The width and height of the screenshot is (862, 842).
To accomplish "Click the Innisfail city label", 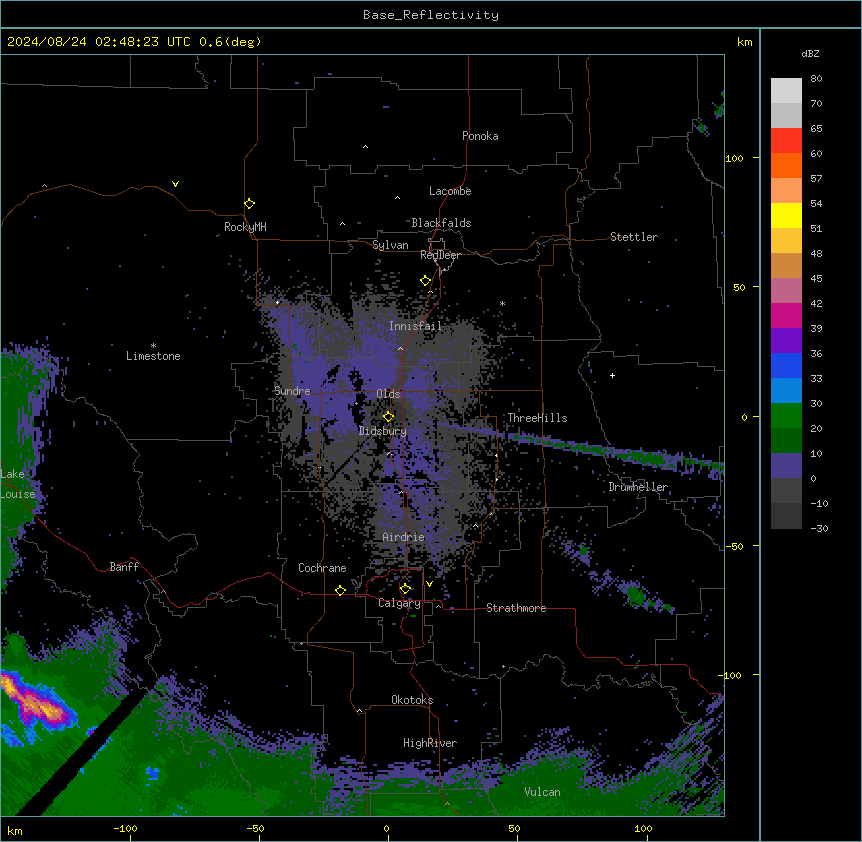I will [415, 326].
